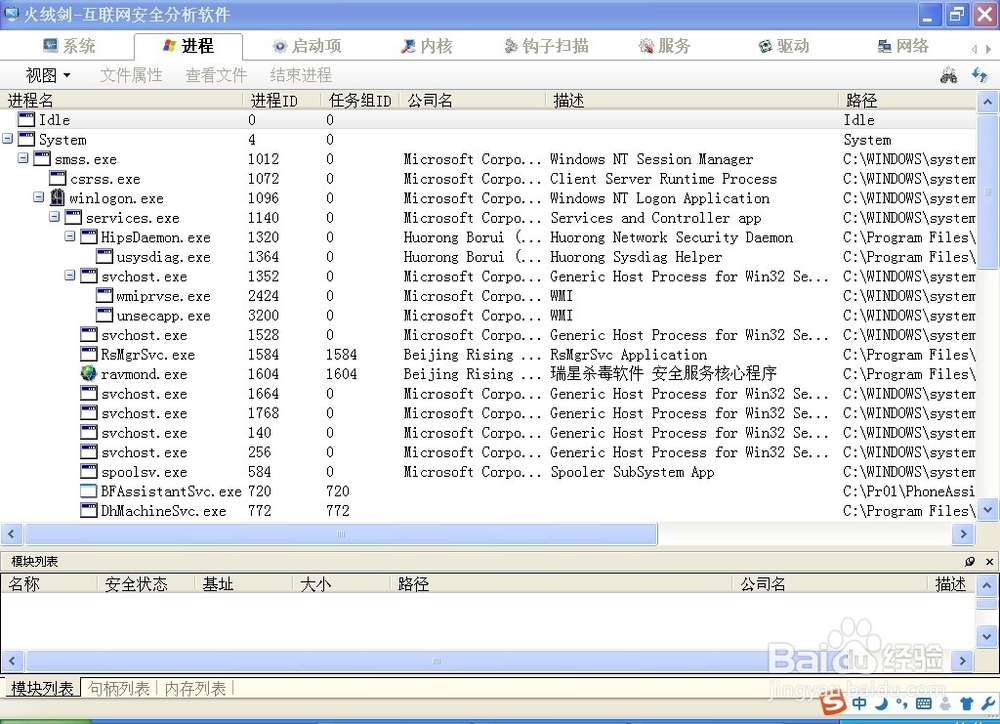The image size is (1000, 724).
Task: Click the winlogon.exe process icon
Action: tap(57, 197)
